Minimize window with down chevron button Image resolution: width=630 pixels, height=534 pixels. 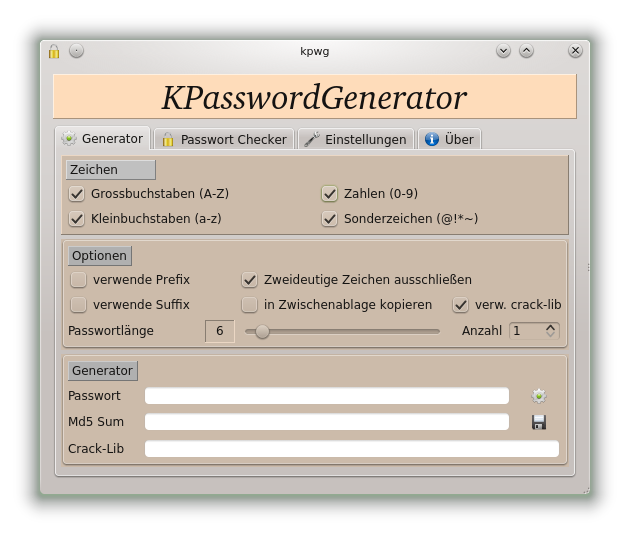(x=503, y=51)
